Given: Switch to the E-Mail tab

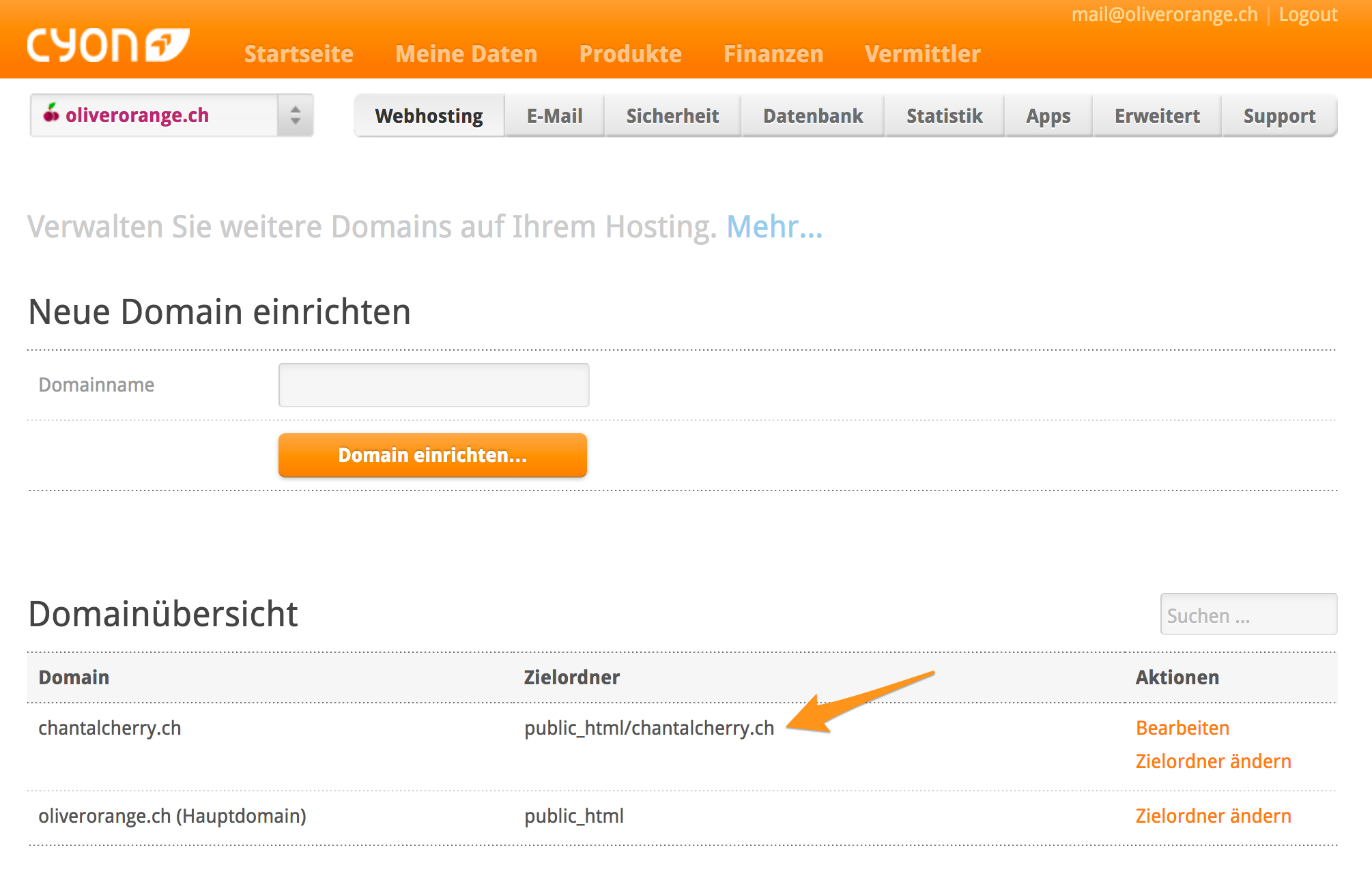Looking at the screenshot, I should pyautogui.click(x=554, y=116).
